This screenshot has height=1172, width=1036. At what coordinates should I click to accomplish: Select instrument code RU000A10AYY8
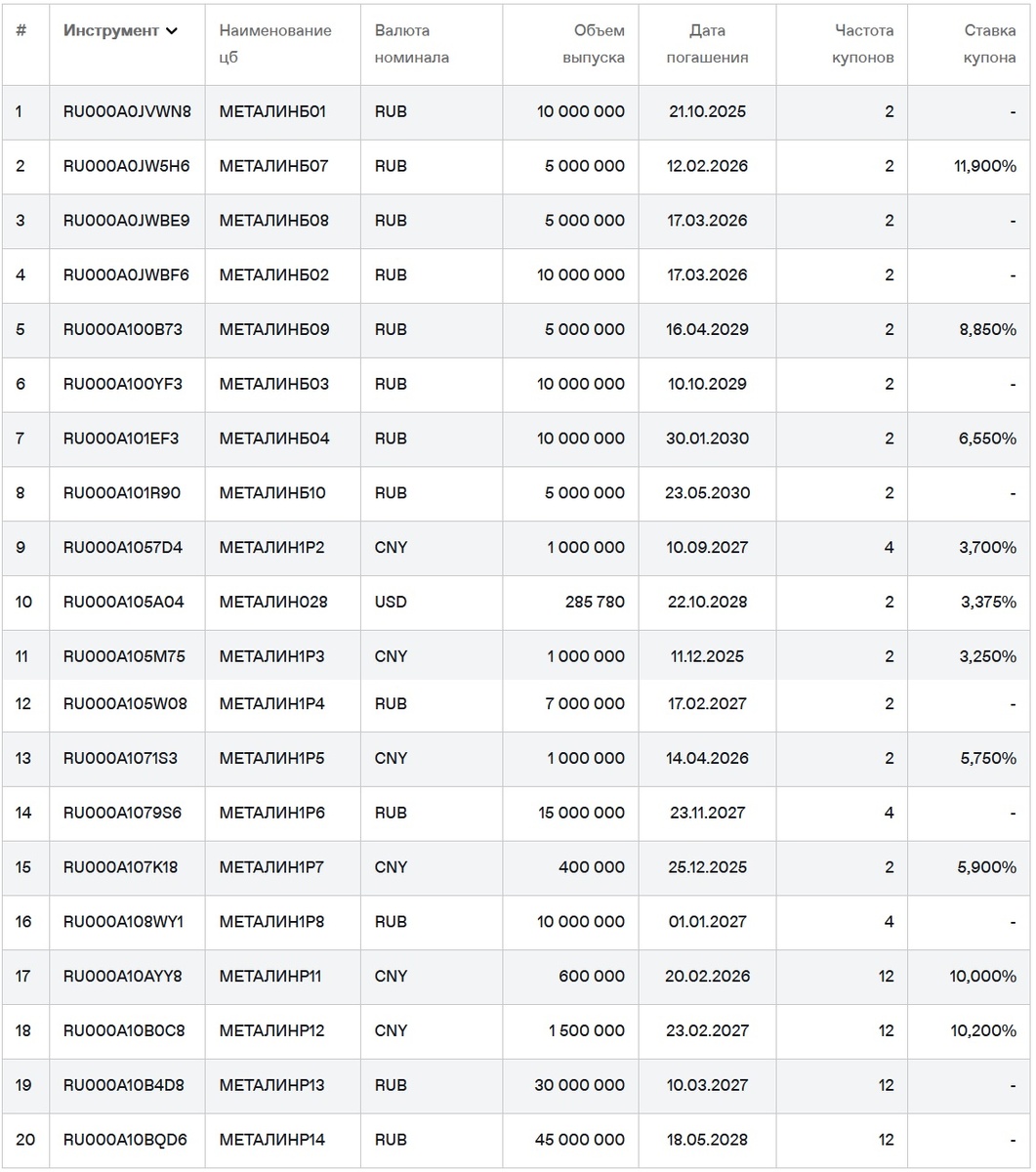point(122,978)
